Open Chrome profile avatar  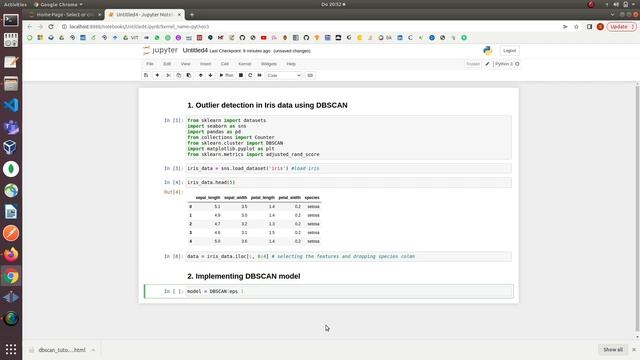click(600, 27)
